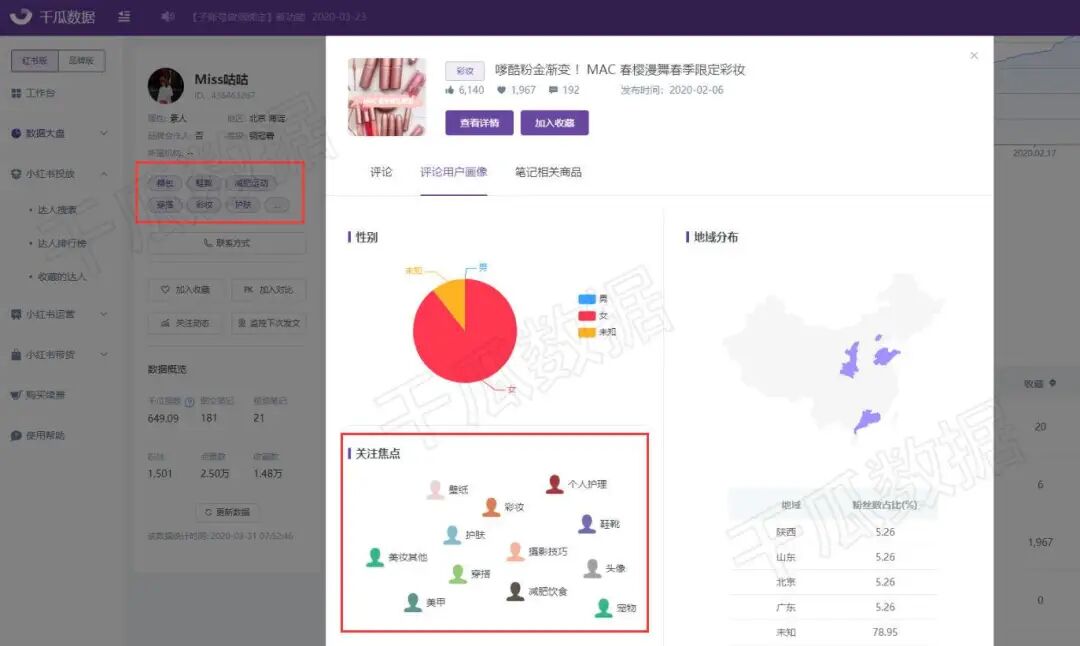Viewport: 1080px width, 646px height.
Task: Click the help question icon beside 千瓜指数
Action: click(189, 402)
